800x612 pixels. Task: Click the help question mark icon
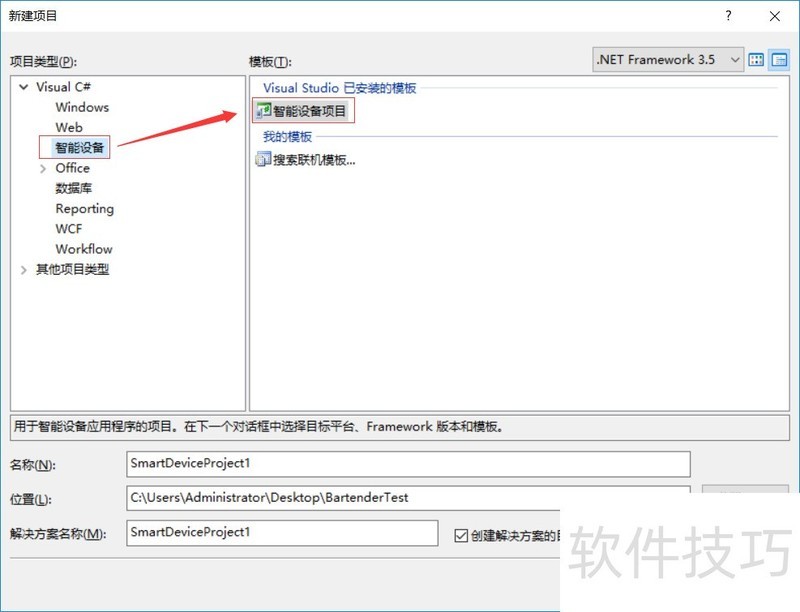pyautogui.click(x=726, y=16)
